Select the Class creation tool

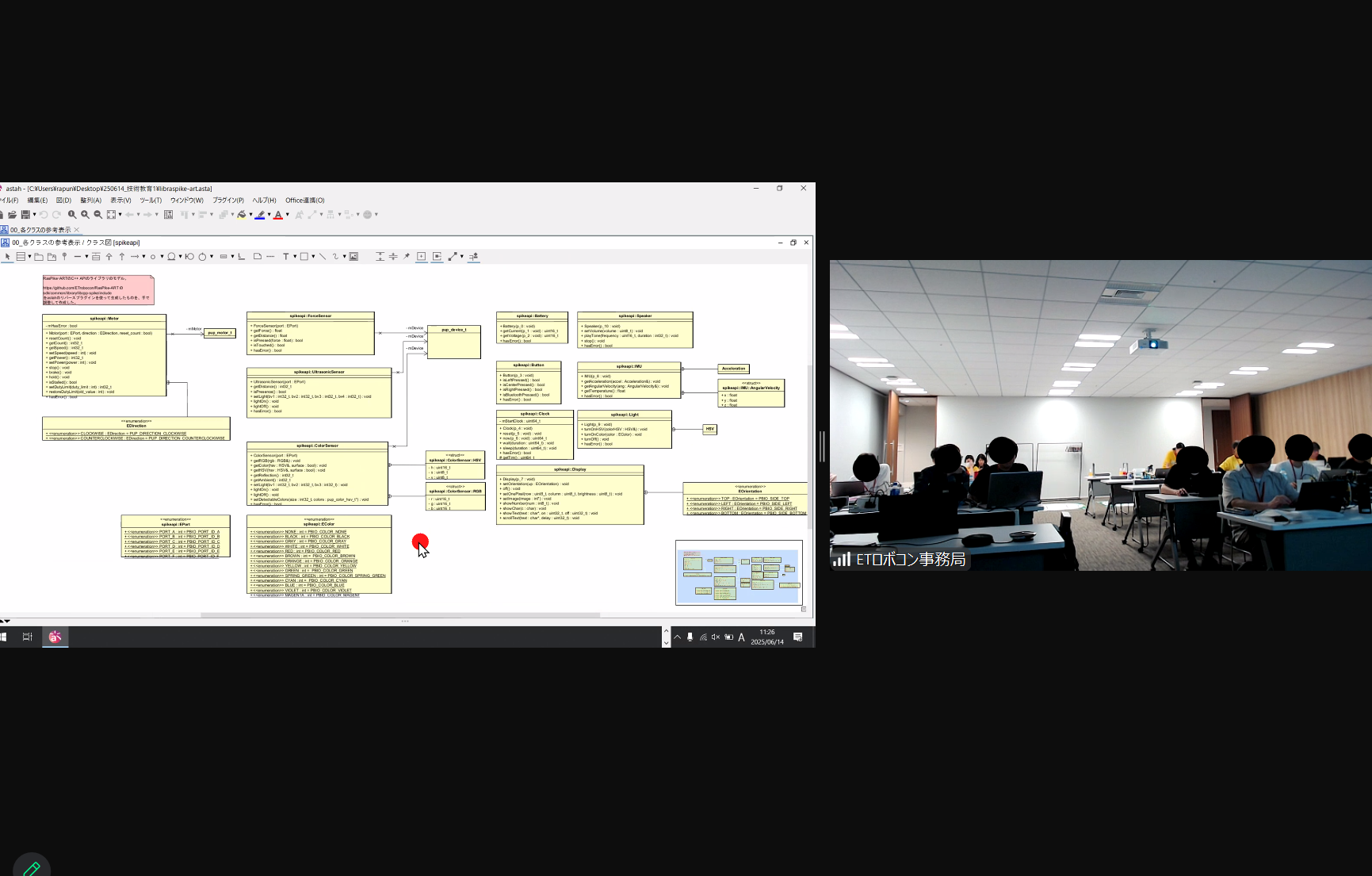pyautogui.click(x=21, y=256)
